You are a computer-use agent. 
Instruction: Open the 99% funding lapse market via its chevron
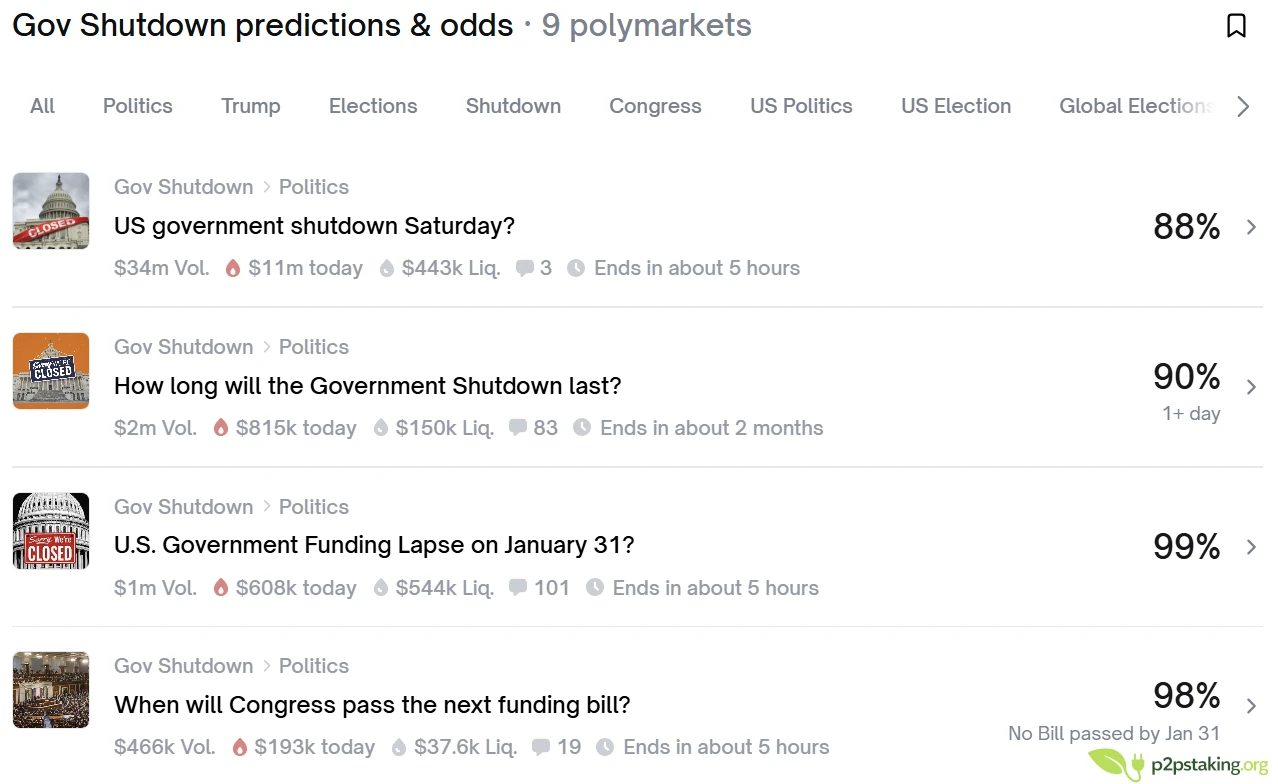pos(1251,546)
